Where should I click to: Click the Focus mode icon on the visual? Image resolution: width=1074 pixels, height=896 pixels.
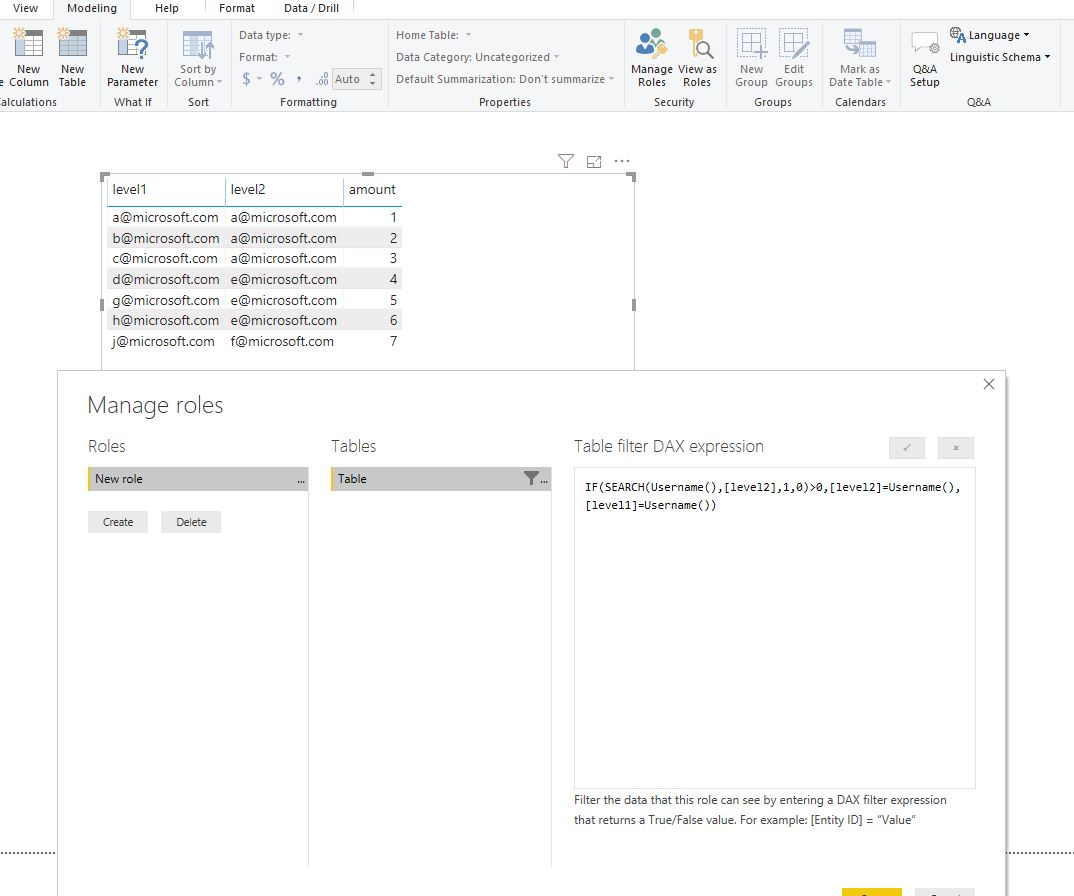tap(594, 162)
